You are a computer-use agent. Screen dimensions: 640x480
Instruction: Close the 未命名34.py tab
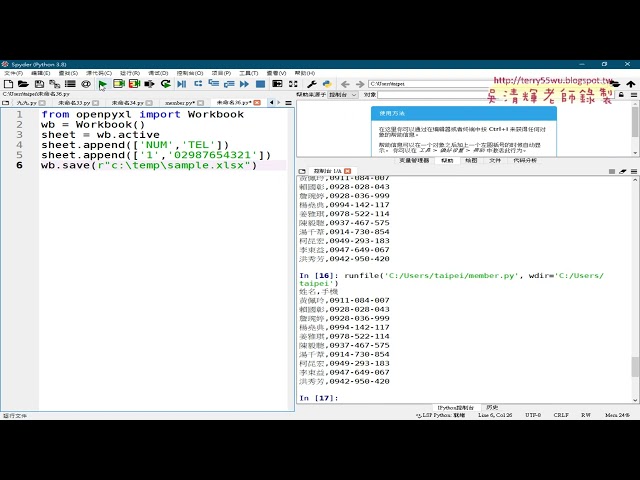click(149, 103)
